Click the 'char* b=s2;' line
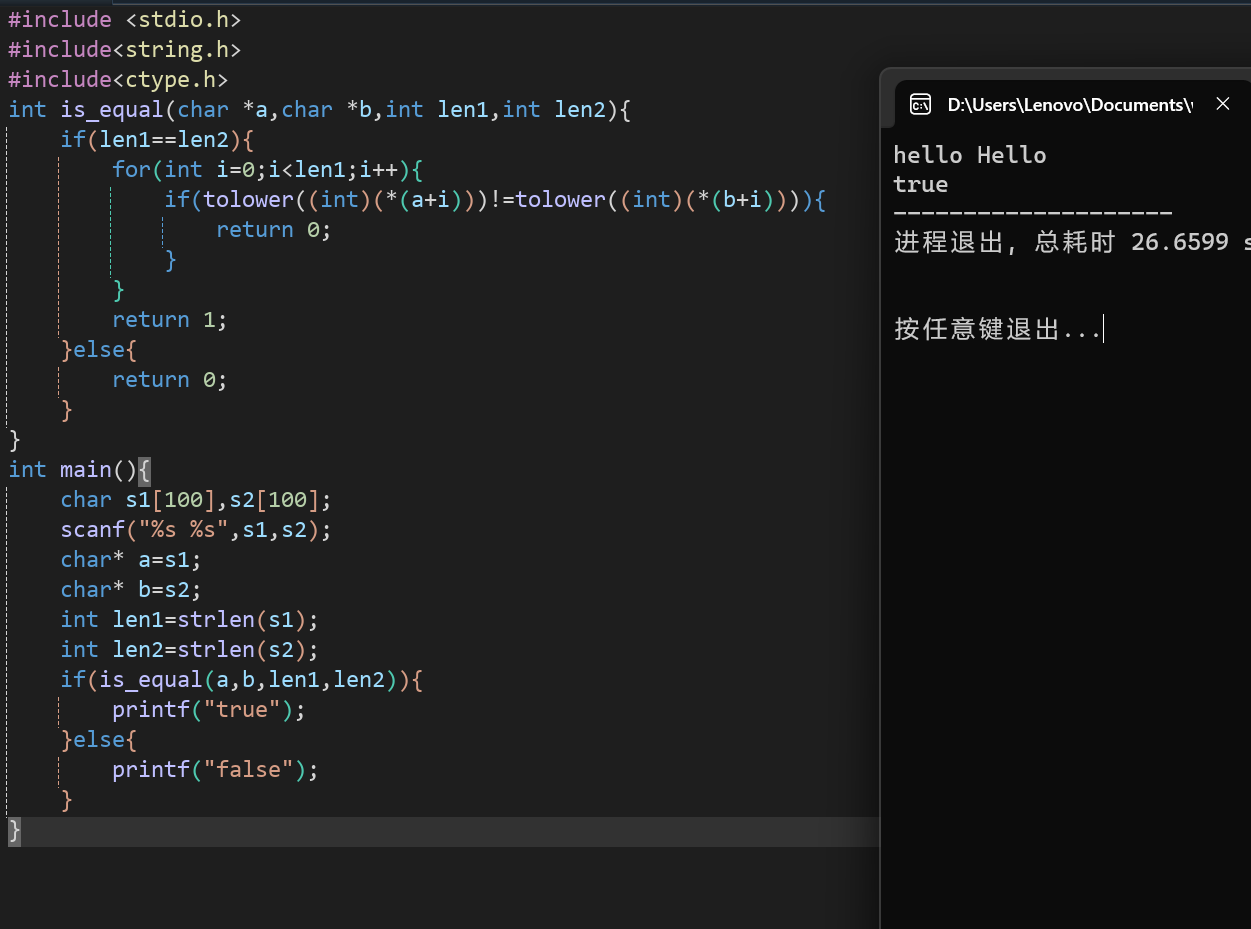 131,589
